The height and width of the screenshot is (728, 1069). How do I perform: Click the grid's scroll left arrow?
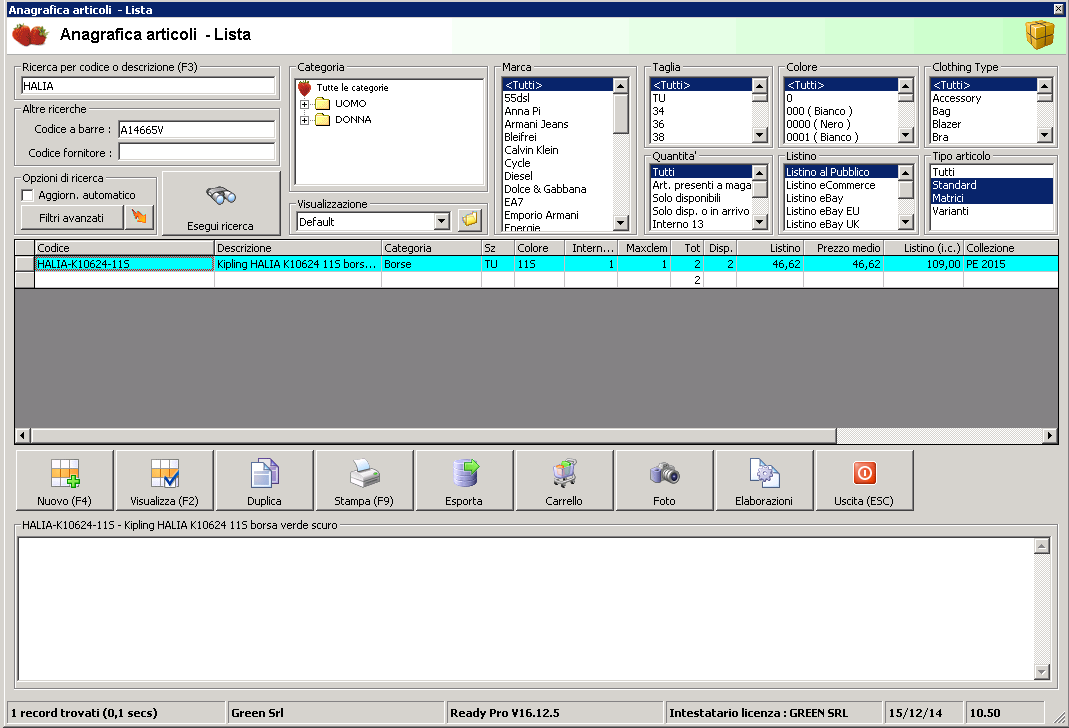[22, 436]
